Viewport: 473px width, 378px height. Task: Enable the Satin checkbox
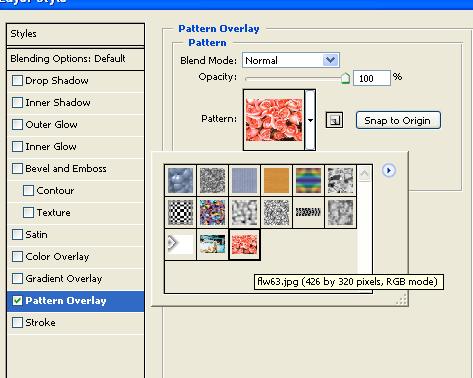coord(17,235)
